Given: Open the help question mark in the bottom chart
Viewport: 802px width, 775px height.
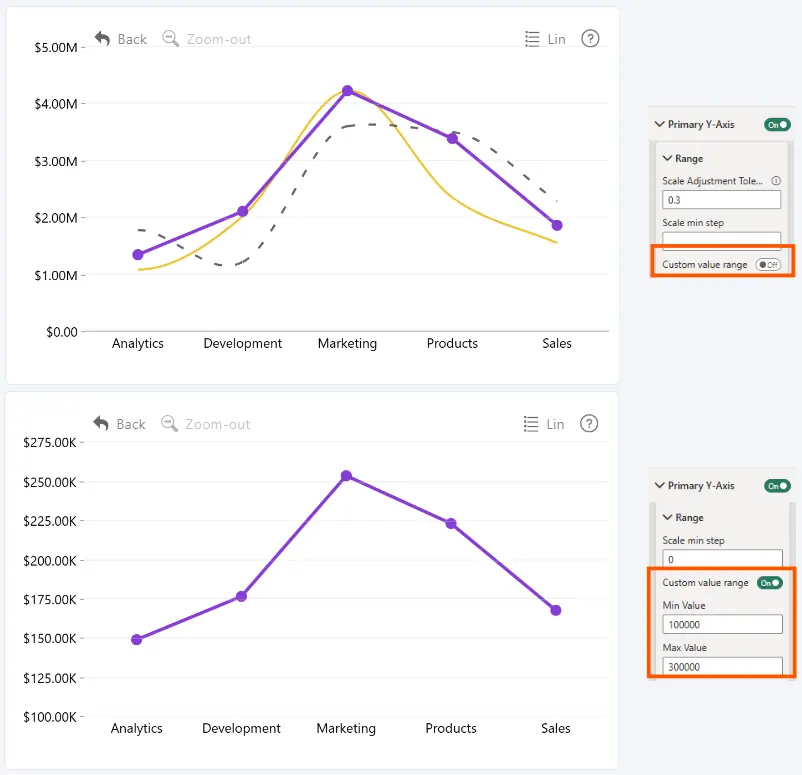Looking at the screenshot, I should [589, 424].
